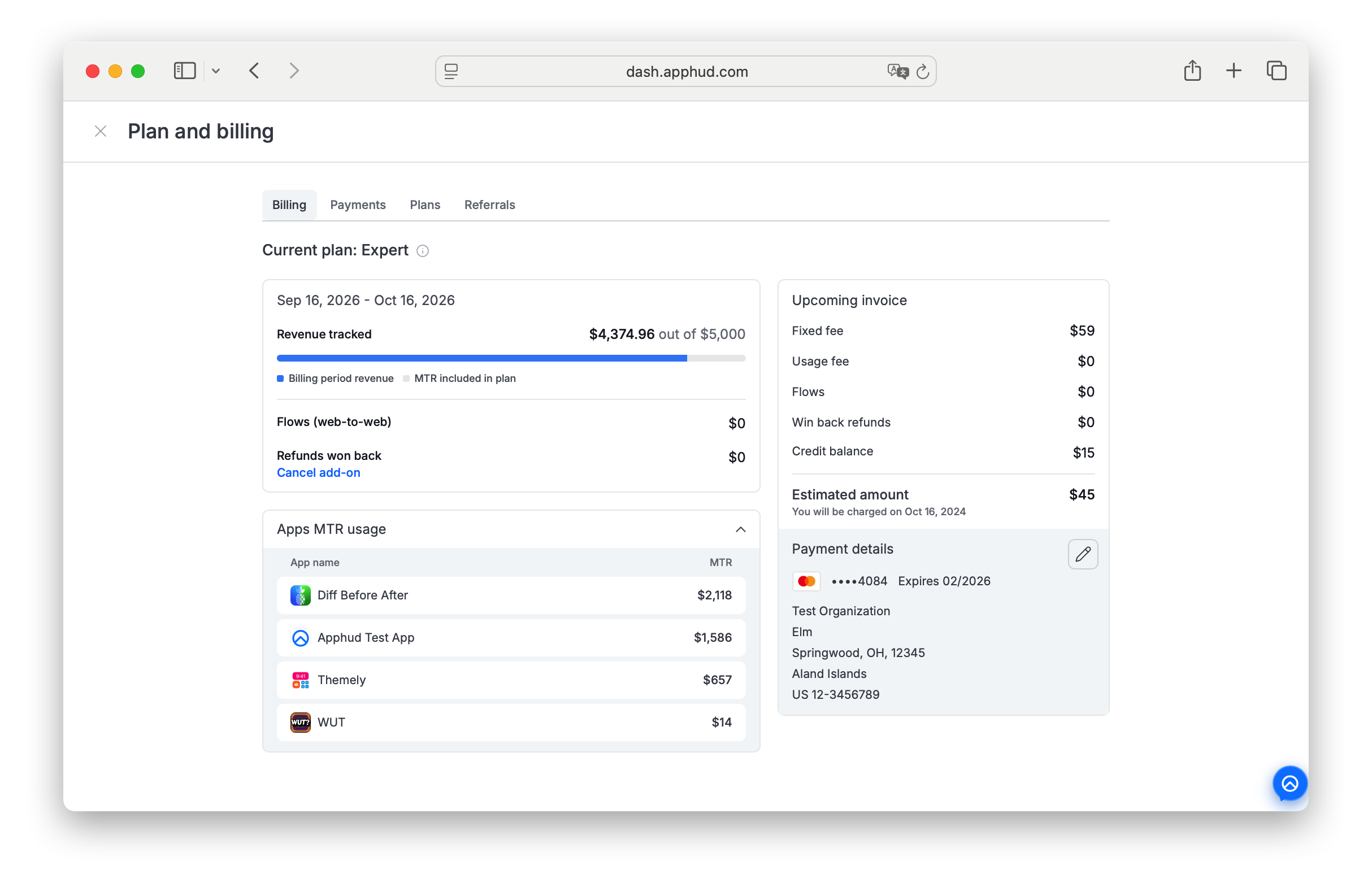1372x896 pixels.
Task: Click the $14 MTR value
Action: 722,722
